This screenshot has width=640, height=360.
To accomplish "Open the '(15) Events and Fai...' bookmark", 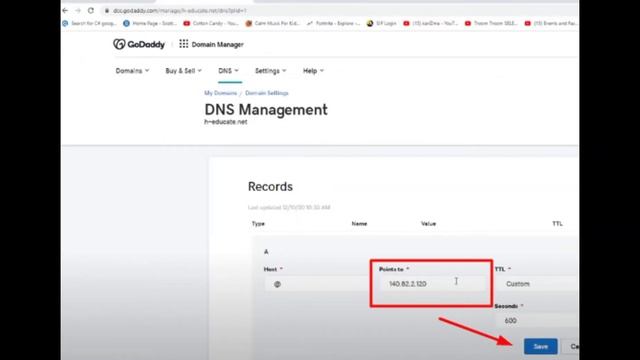I will click(551, 23).
